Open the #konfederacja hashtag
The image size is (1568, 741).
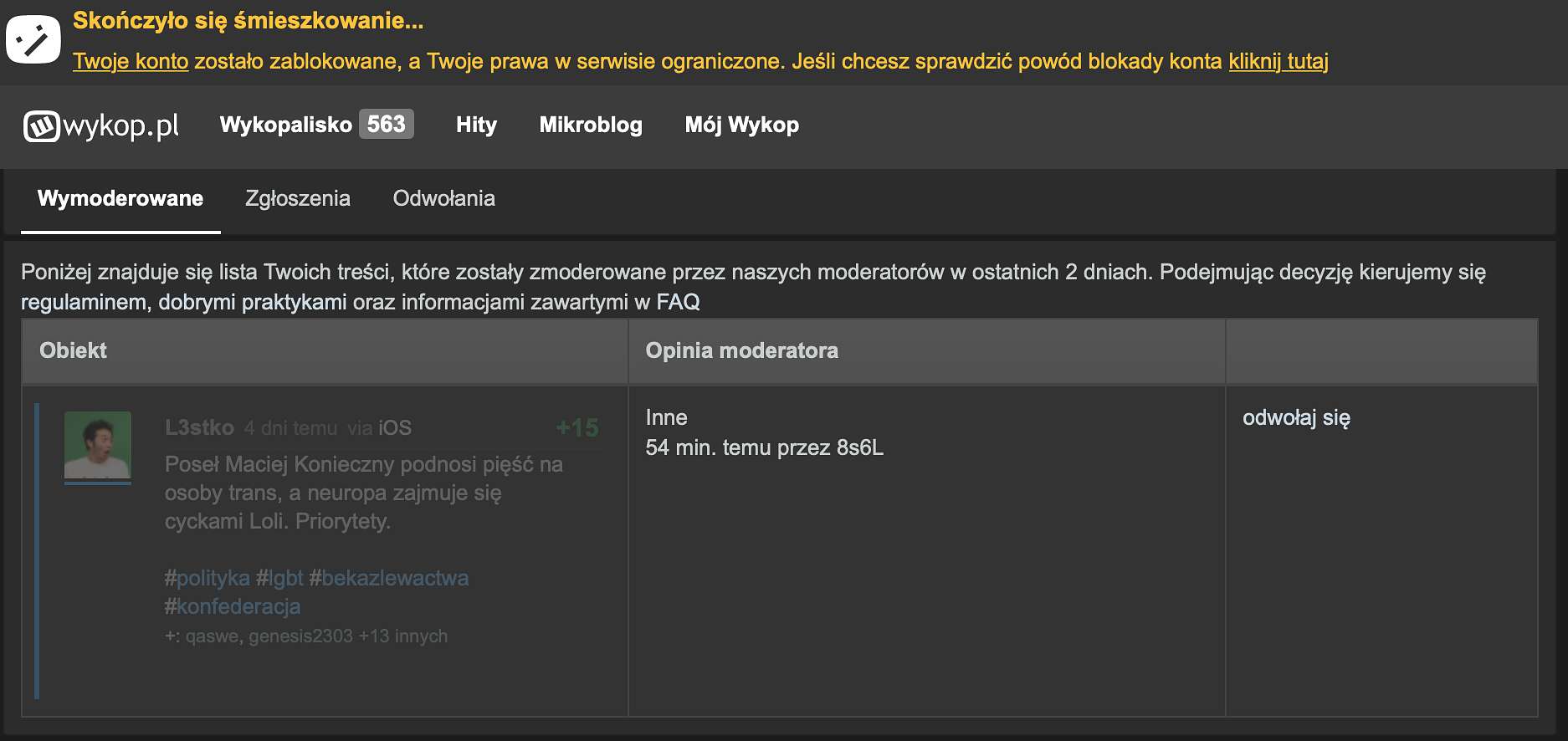tap(233, 606)
